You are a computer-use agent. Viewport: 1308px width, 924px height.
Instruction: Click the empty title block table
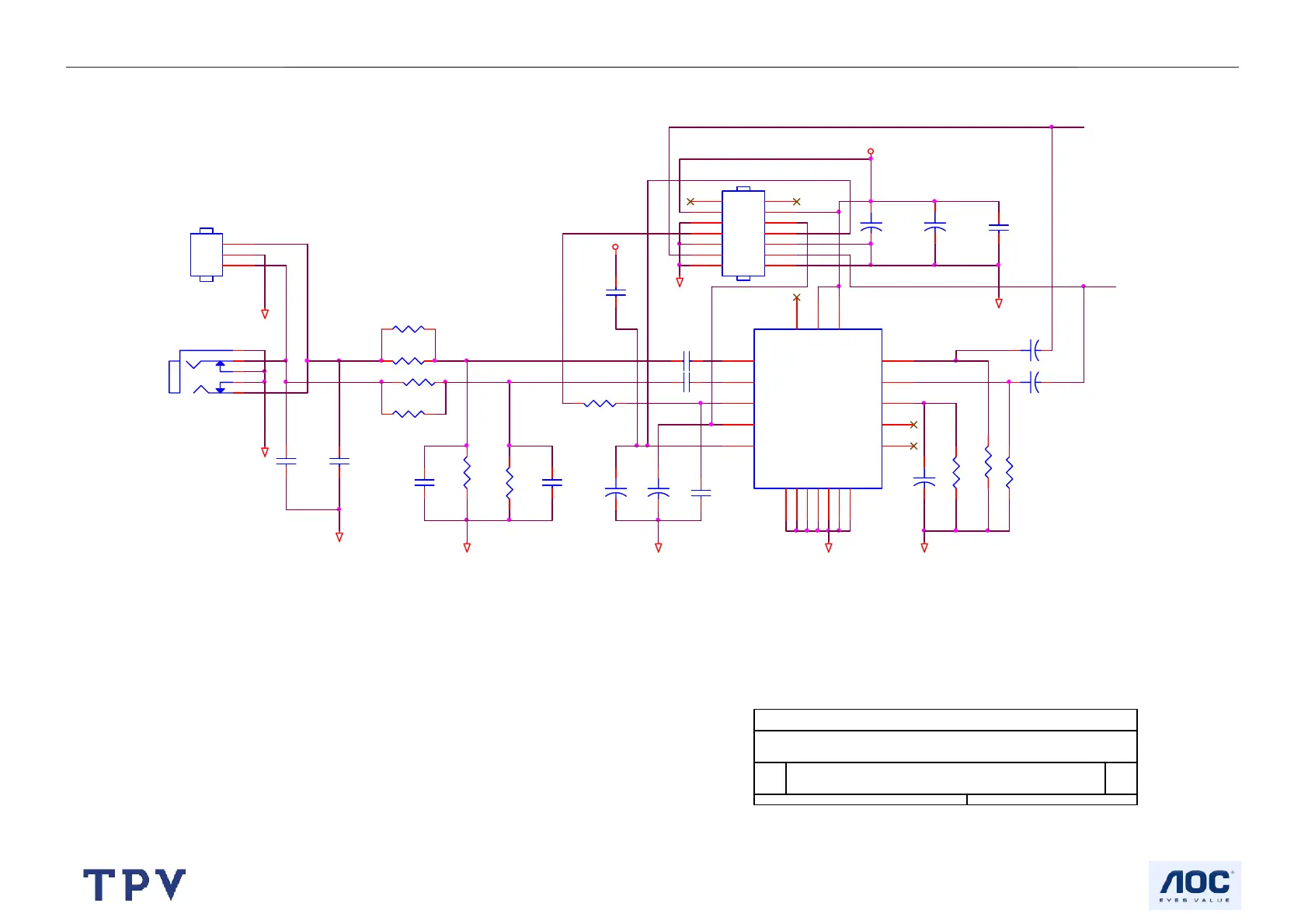[945, 757]
